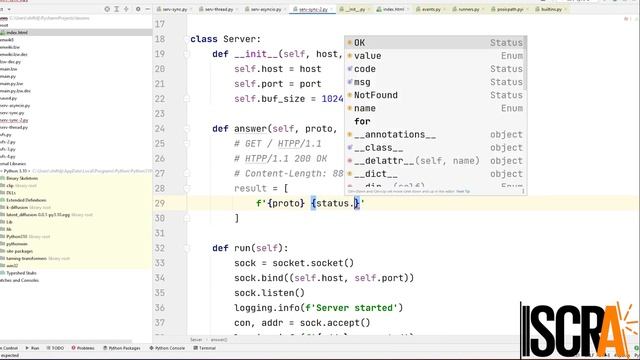Select serv-asyncio.py in project tree
The height and width of the screenshot is (360, 640).
(x=15, y=105)
